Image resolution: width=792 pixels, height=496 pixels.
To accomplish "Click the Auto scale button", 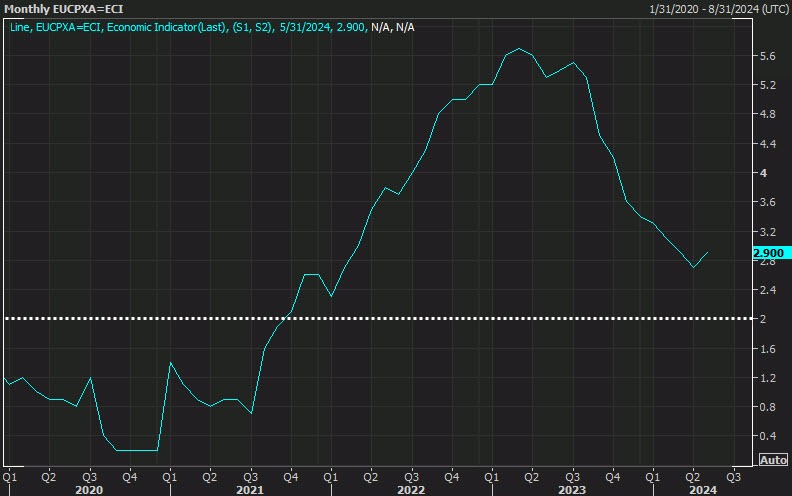I will click(x=773, y=459).
